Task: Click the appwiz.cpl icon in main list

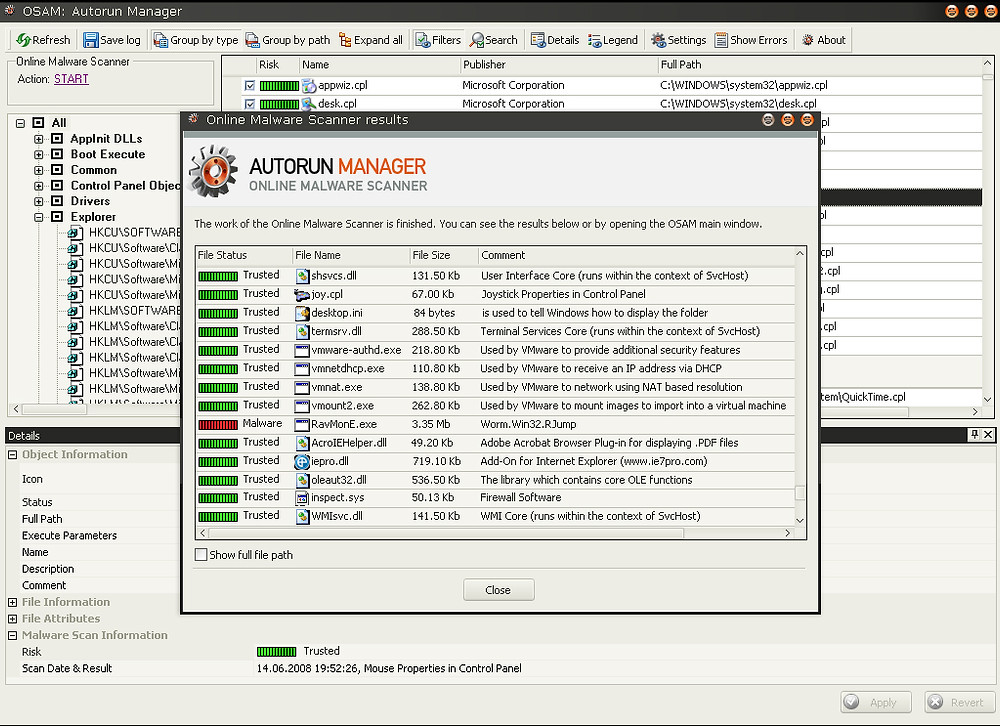Action: pyautogui.click(x=309, y=85)
